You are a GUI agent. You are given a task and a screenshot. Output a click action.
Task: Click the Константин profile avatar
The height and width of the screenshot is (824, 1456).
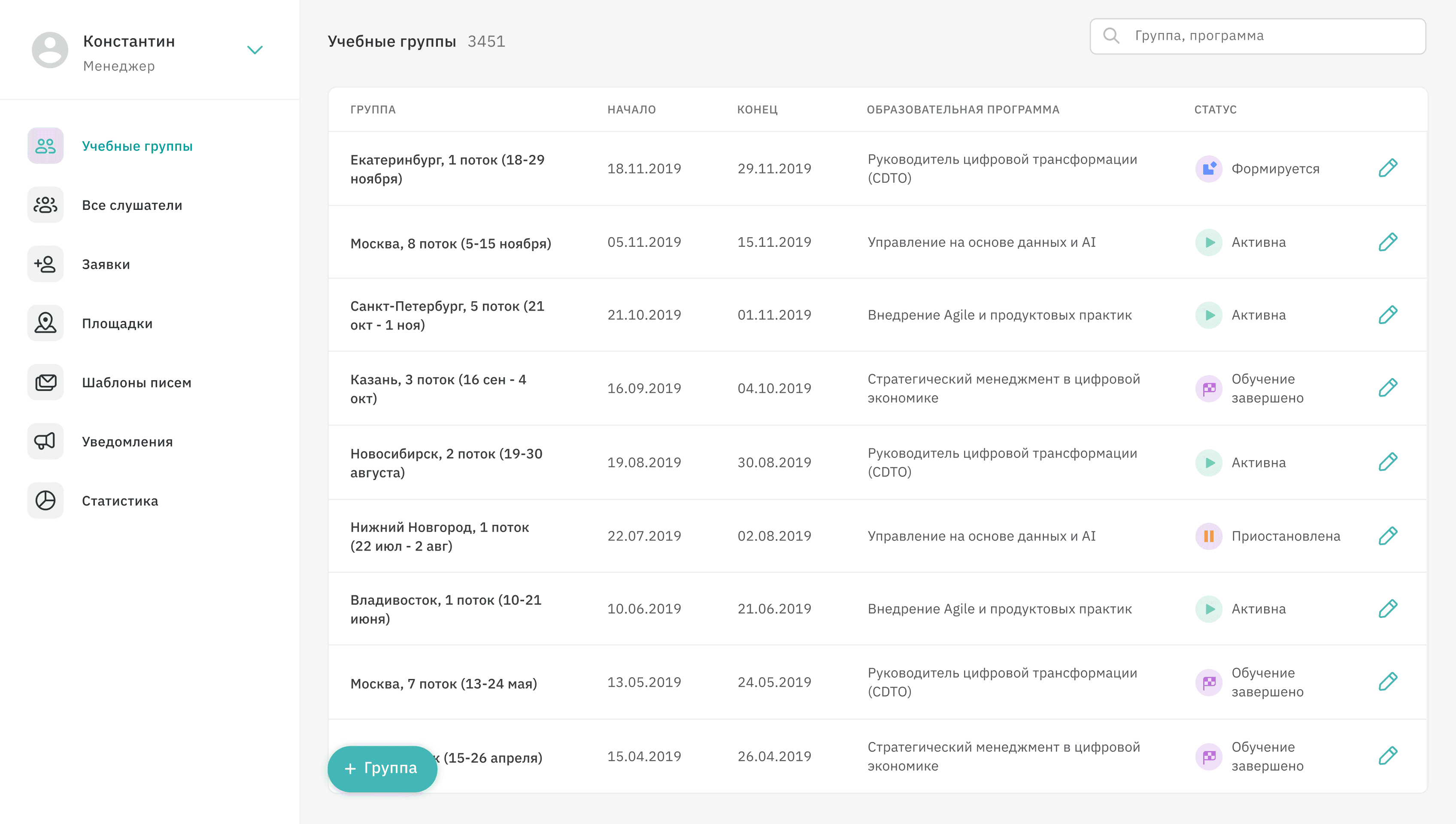[50, 50]
